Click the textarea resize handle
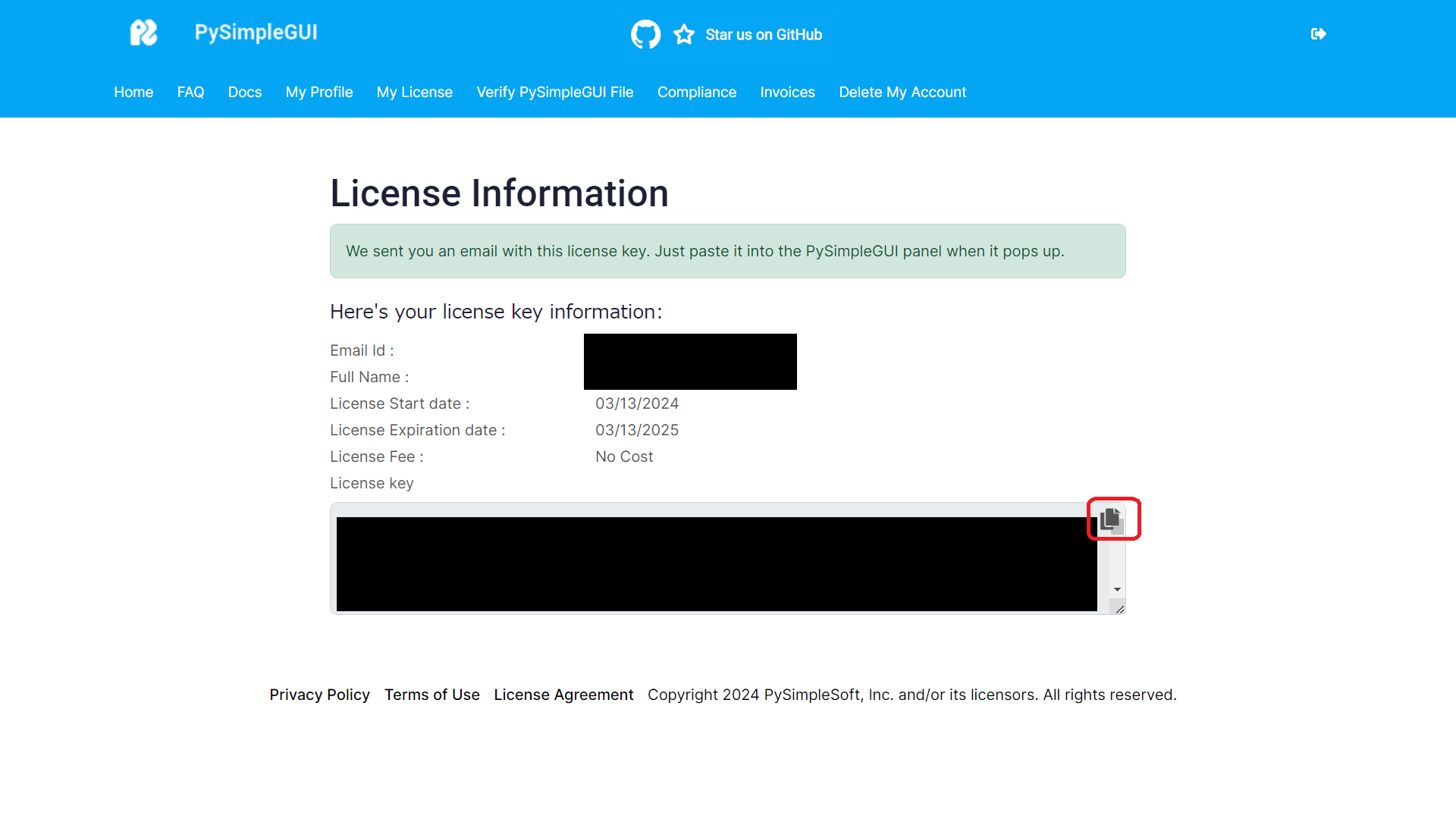This screenshot has height=819, width=1456. tap(1119, 609)
